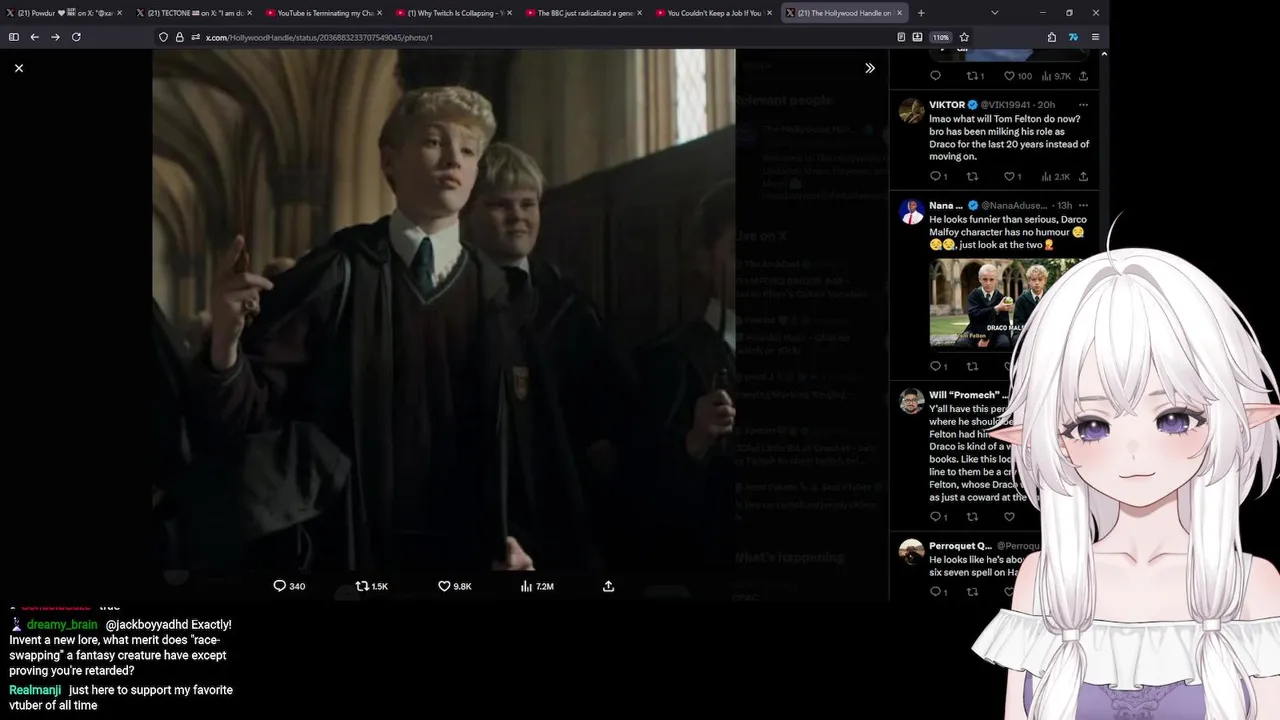View 2.1K analytics on VIKTOR's comment

(x=1056, y=177)
